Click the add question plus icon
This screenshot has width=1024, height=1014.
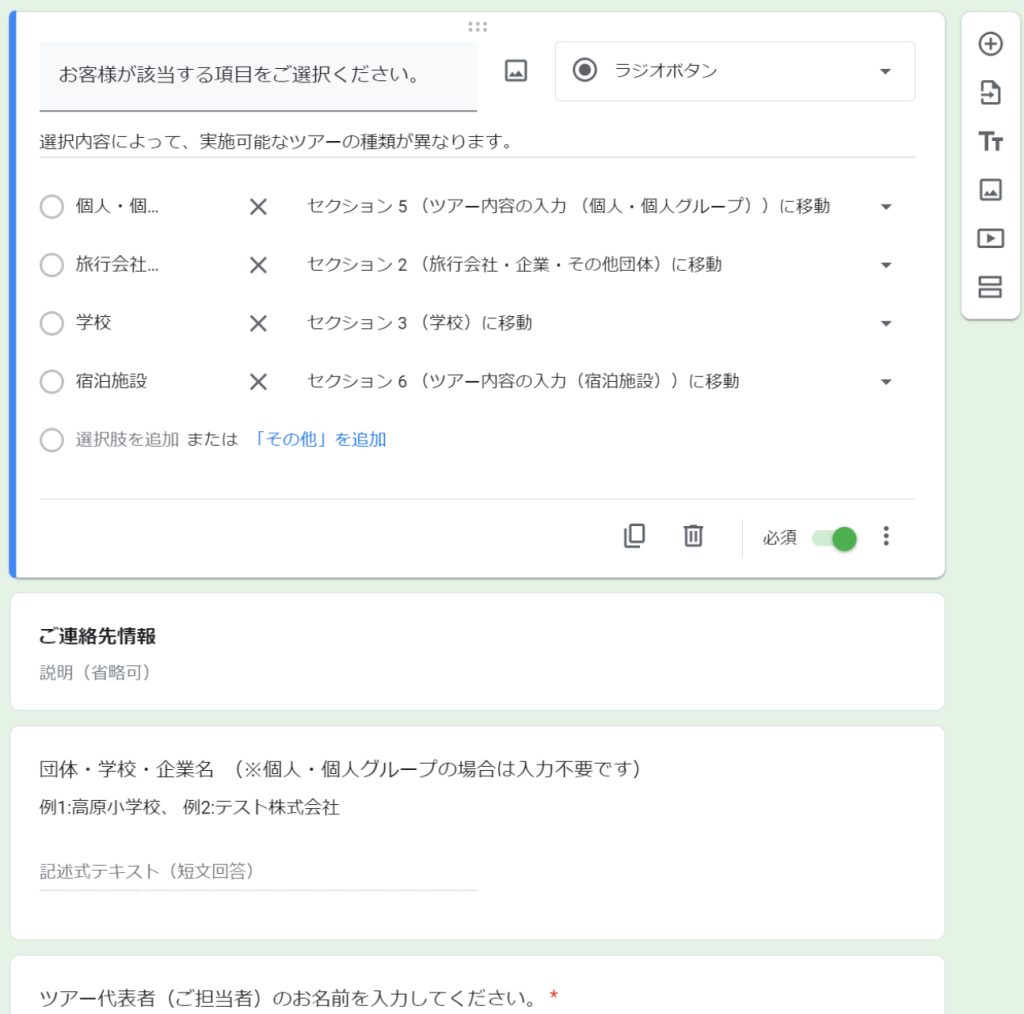990,44
